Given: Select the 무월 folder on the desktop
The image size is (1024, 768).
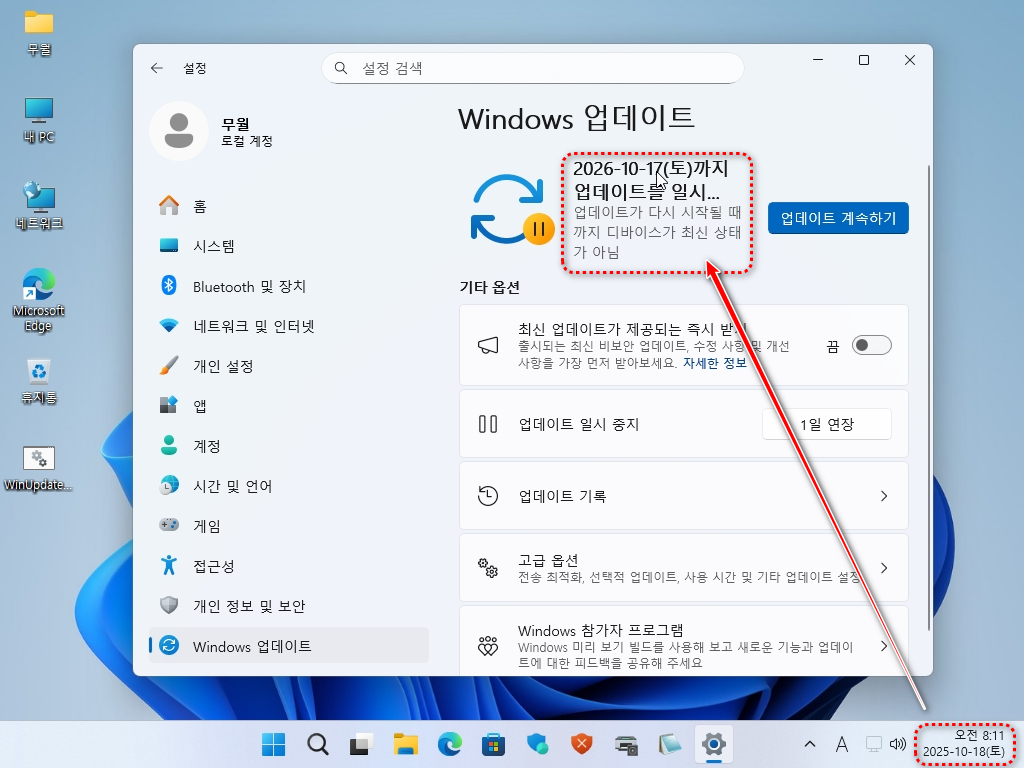Looking at the screenshot, I should 39,32.
